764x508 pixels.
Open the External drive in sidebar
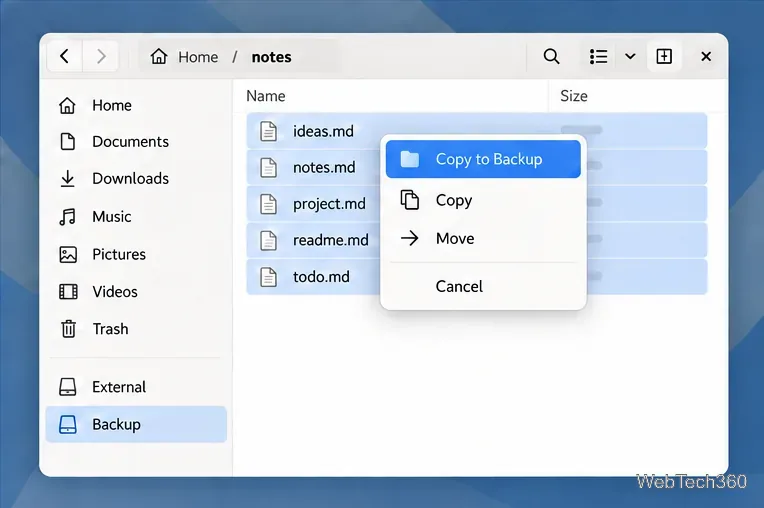136,387
